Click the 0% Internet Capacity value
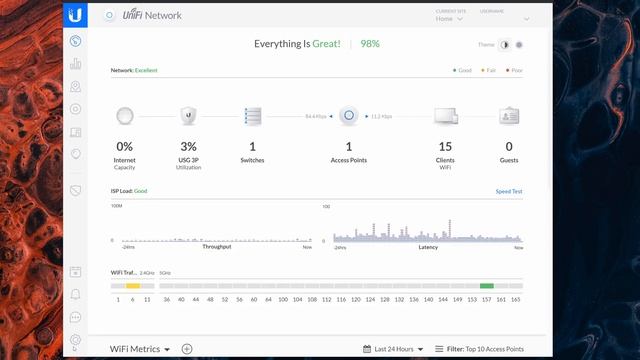The image size is (640, 360). click(124, 146)
